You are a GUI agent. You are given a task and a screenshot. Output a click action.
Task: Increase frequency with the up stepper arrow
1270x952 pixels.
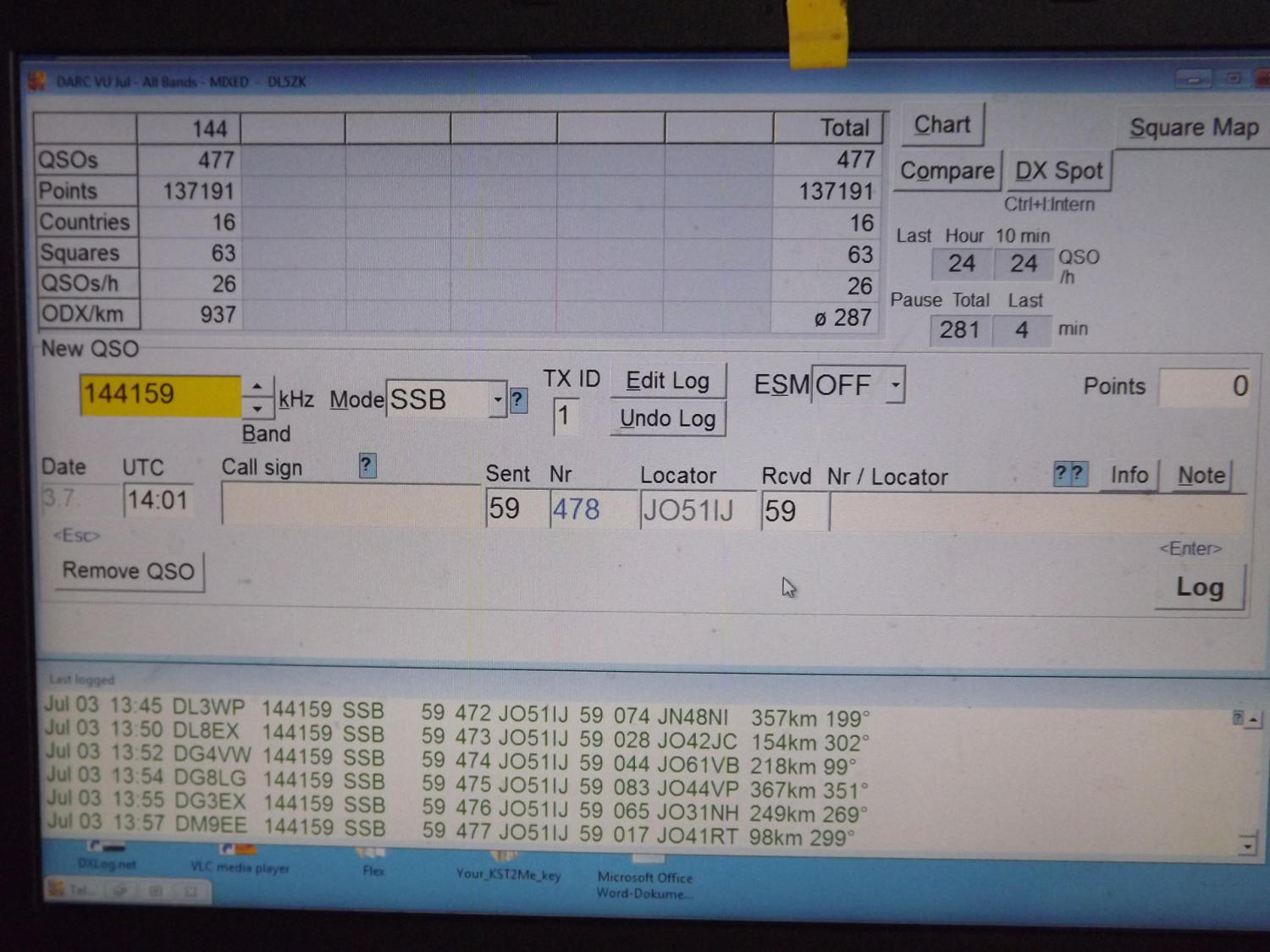click(x=257, y=387)
